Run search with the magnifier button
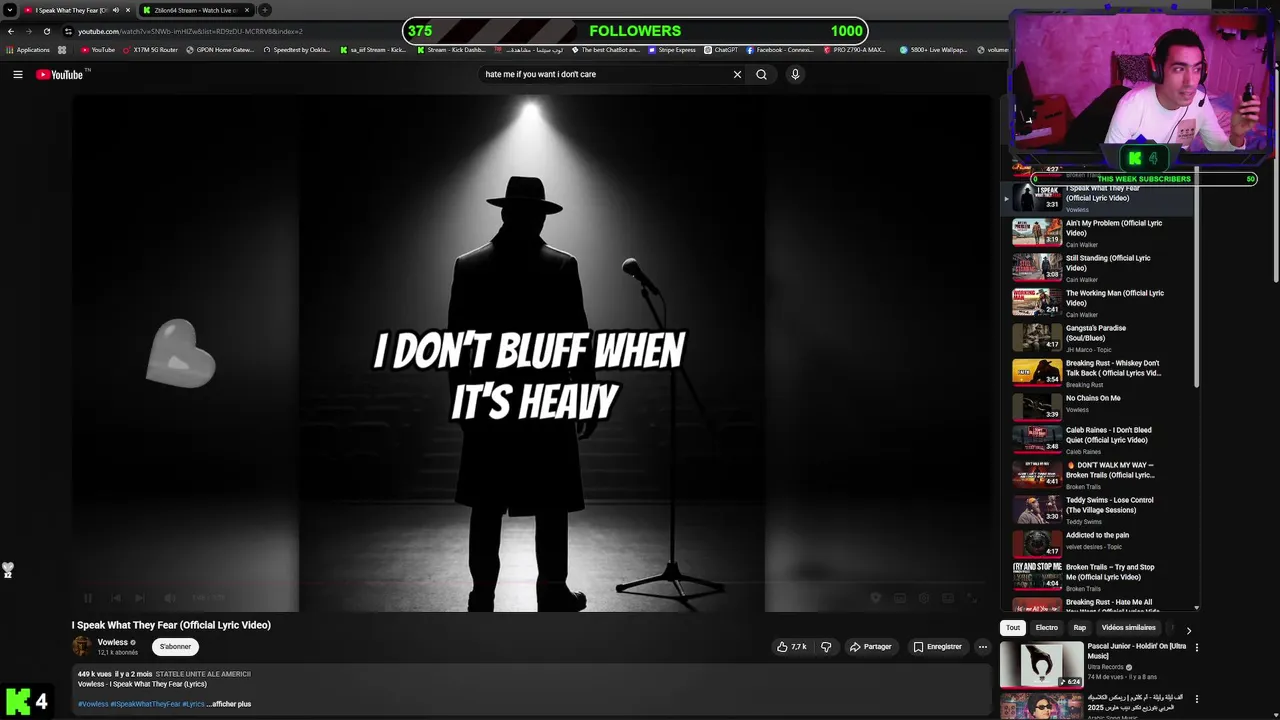 [761, 74]
